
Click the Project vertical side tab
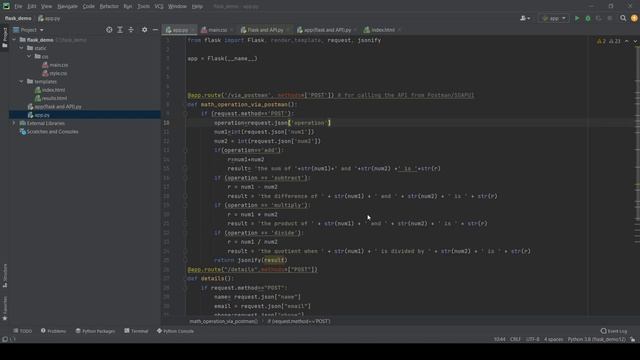tap(5, 38)
